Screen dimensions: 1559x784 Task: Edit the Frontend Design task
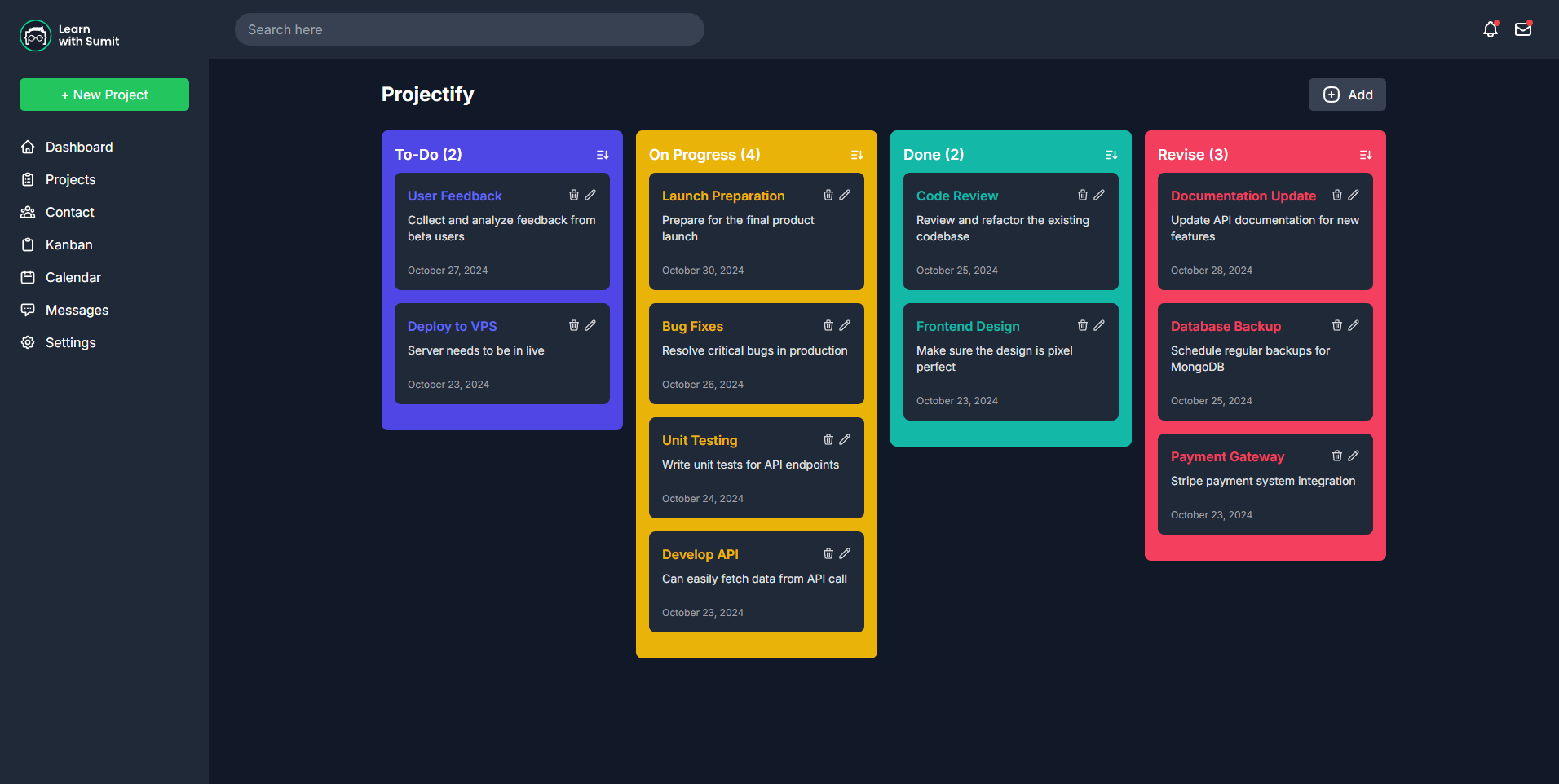click(x=1099, y=325)
